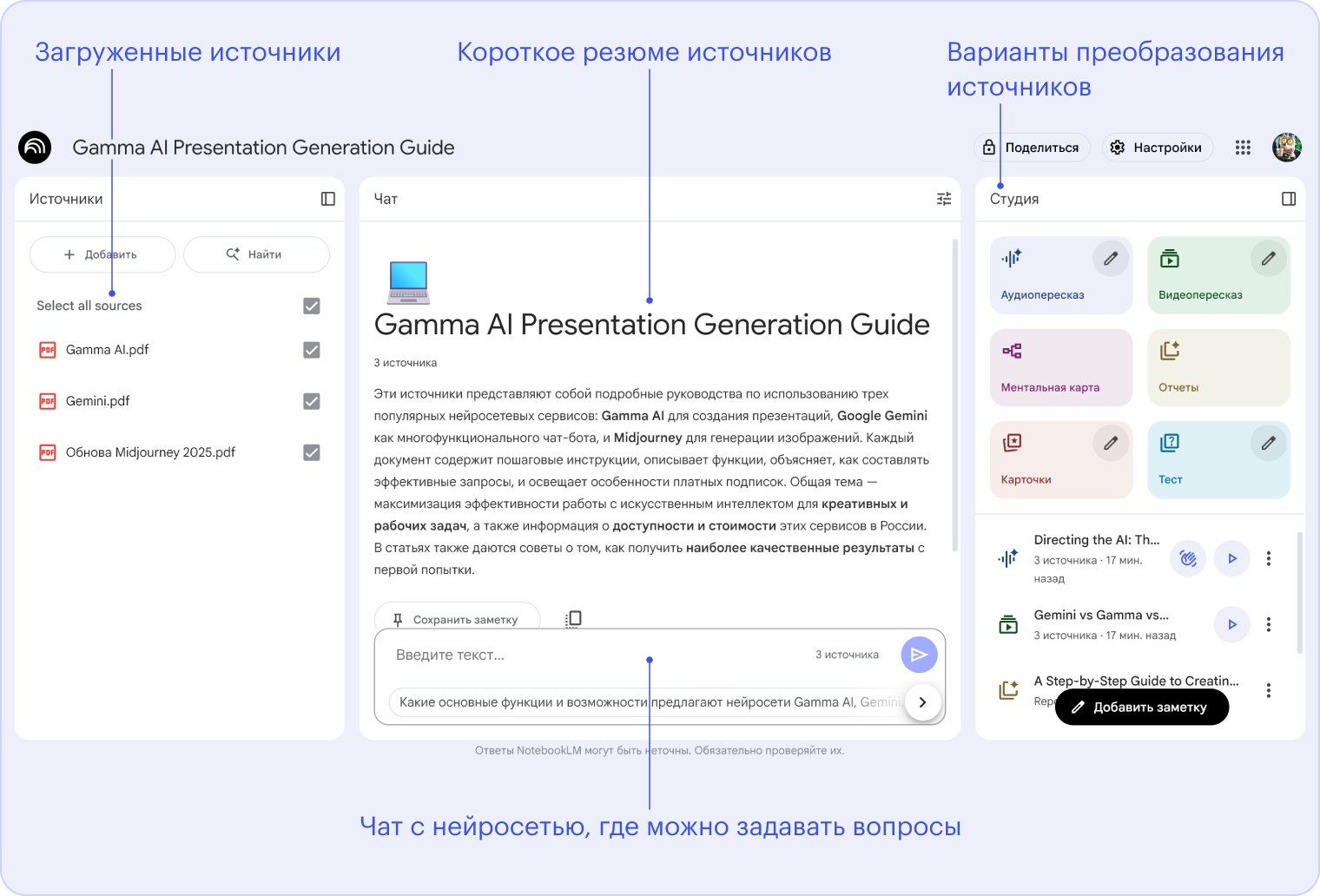Uncheck the Обнова Midjourney 2025.pdf source
This screenshot has width=1320, height=896.
pos(312,452)
